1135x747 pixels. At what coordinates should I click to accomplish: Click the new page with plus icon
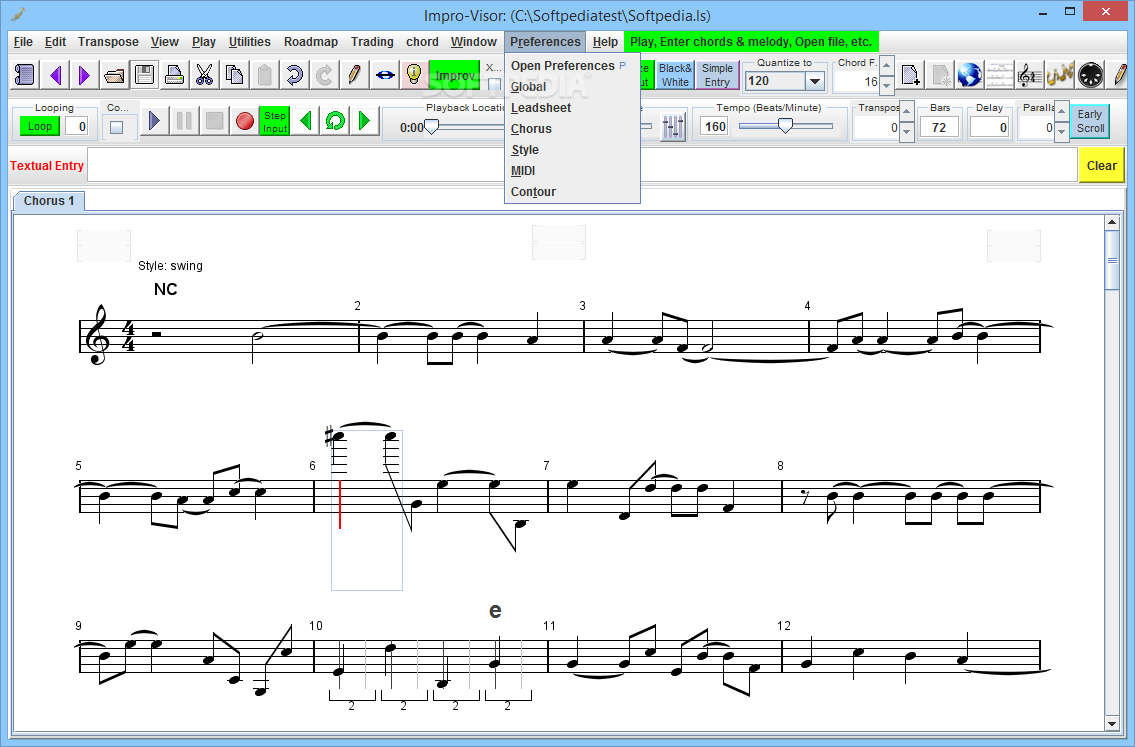click(x=911, y=75)
